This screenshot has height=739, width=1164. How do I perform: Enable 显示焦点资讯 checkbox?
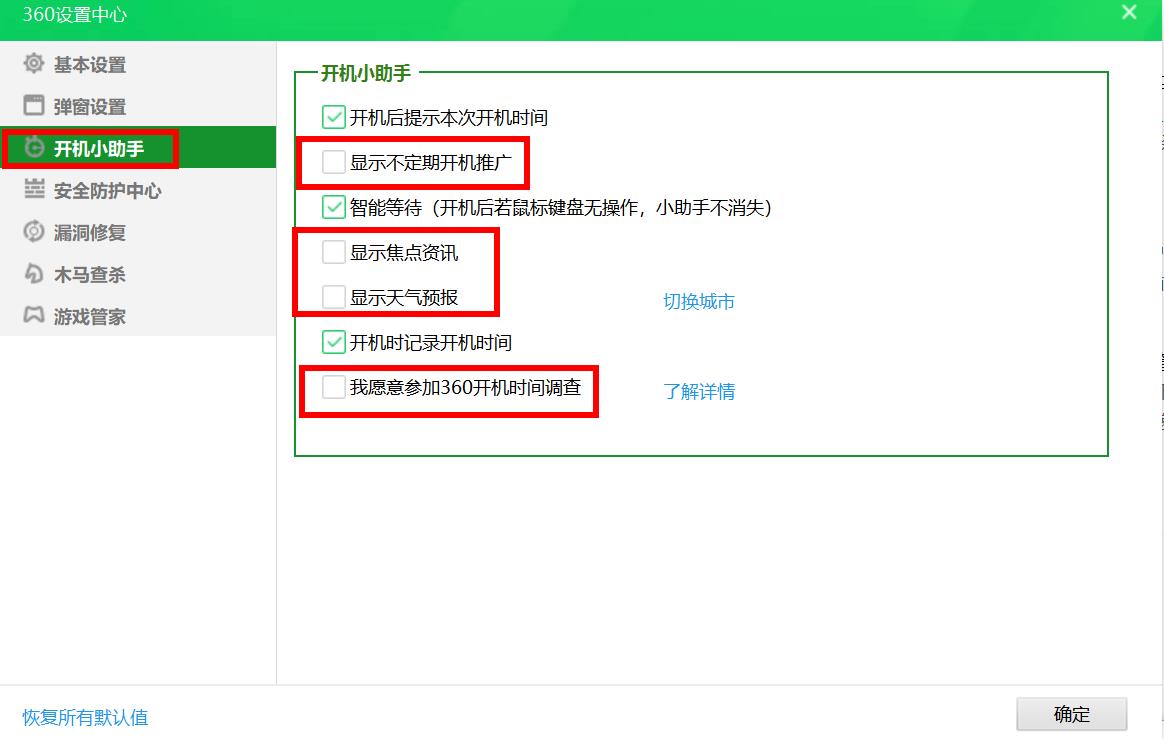coord(333,253)
